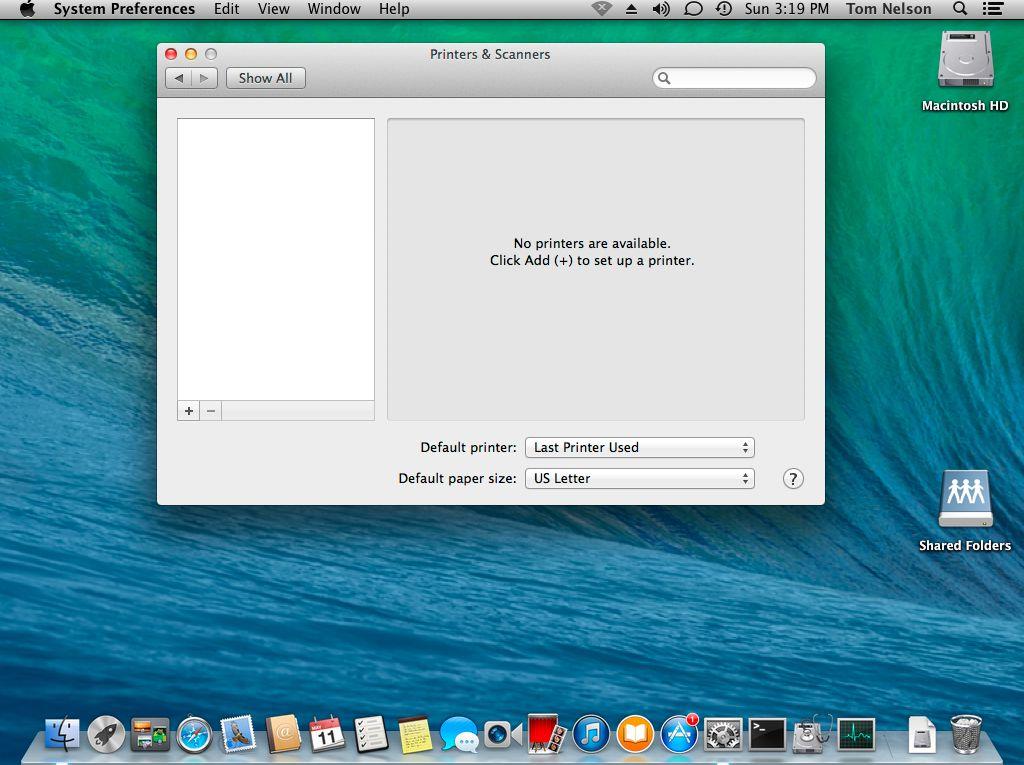Open the Apple menu
Image resolution: width=1024 pixels, height=765 pixels.
click(27, 9)
